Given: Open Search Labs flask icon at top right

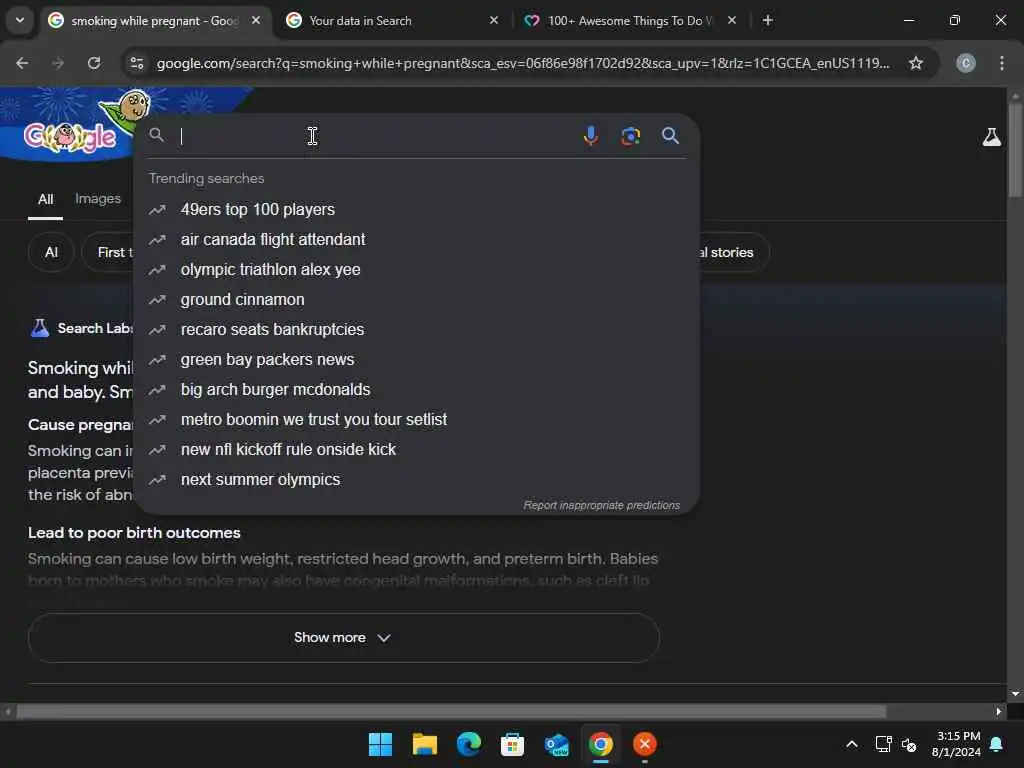Looking at the screenshot, I should click(991, 137).
